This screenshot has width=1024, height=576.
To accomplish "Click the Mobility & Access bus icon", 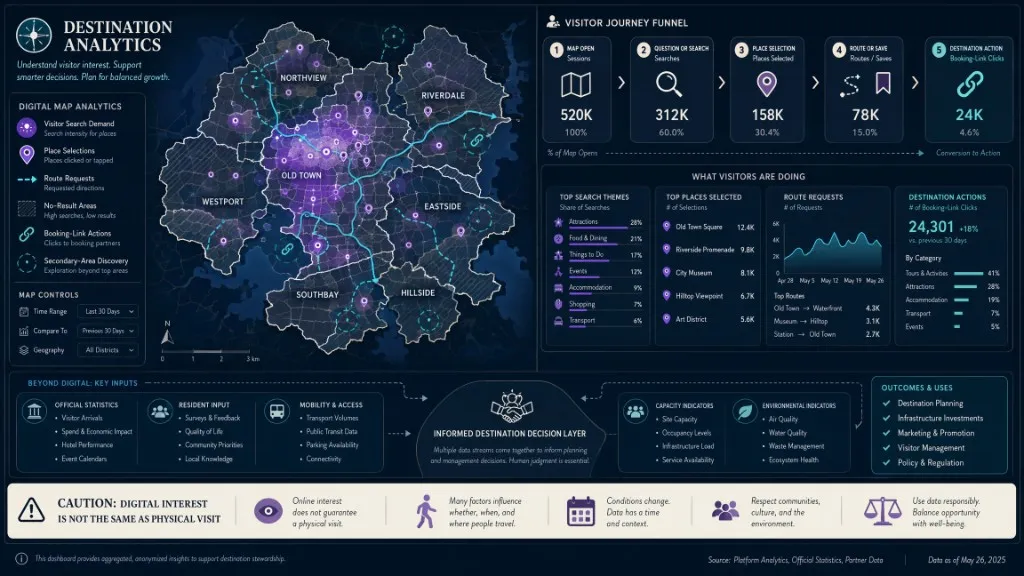I will point(277,412).
